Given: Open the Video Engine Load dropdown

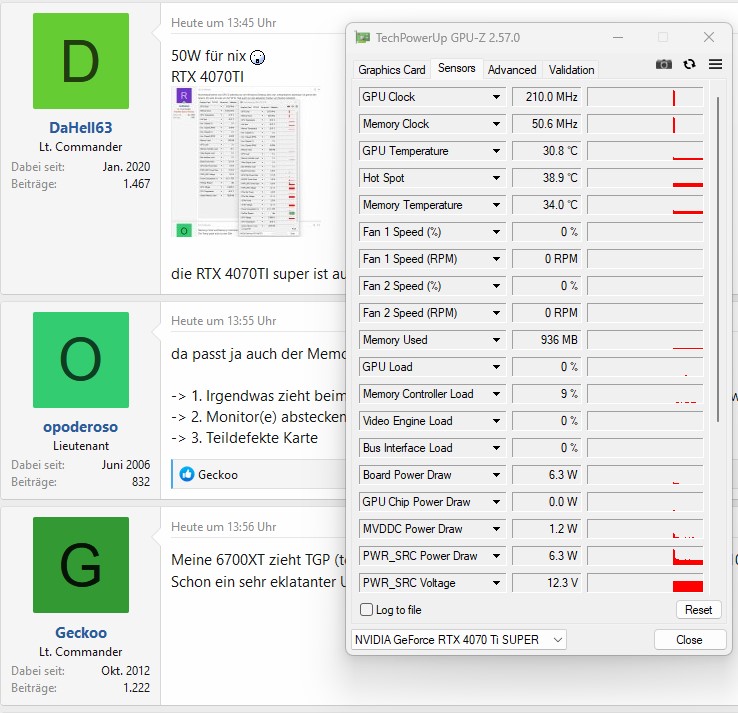Looking at the screenshot, I should (x=496, y=421).
